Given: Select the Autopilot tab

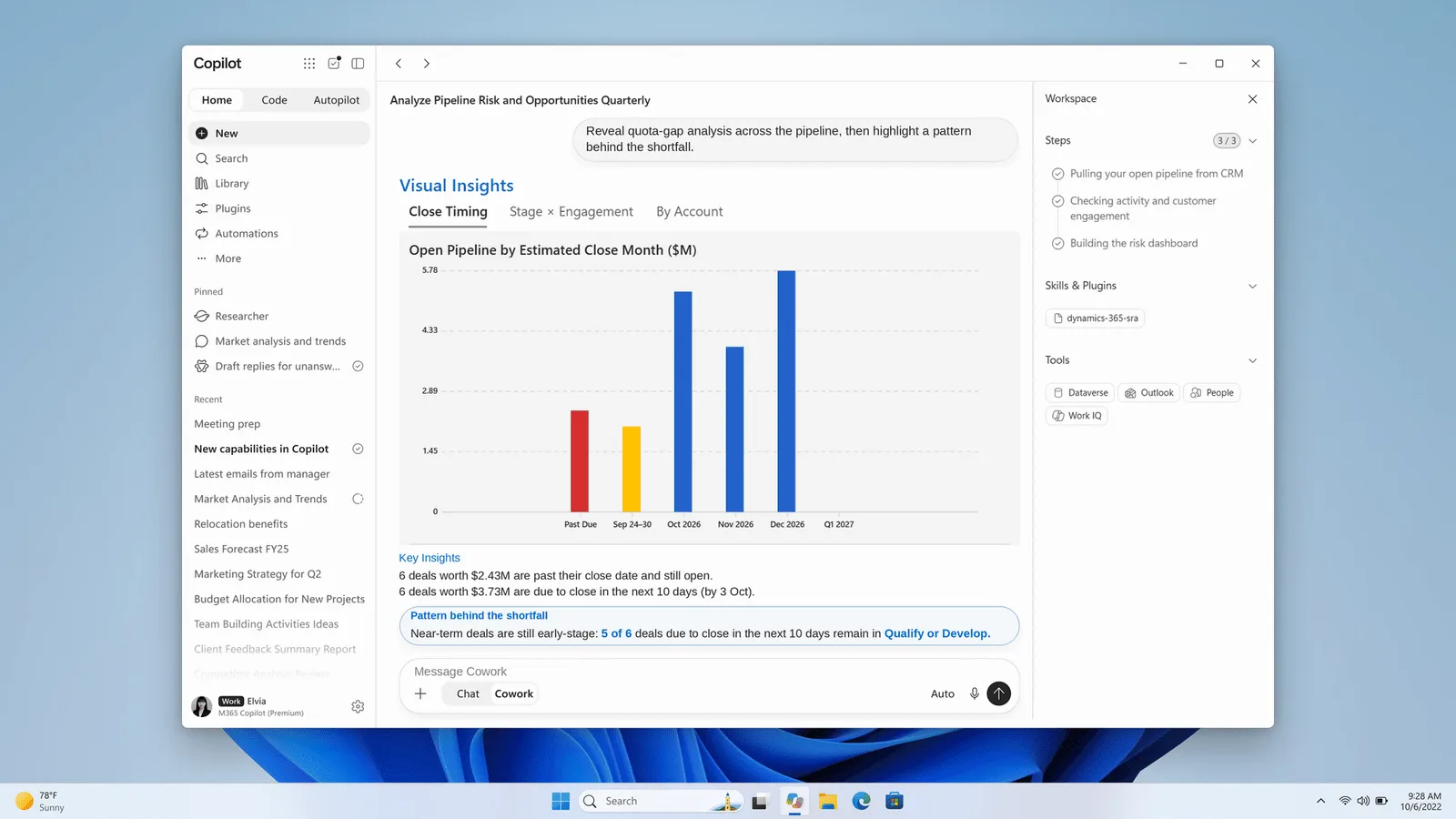Looking at the screenshot, I should pyautogui.click(x=337, y=100).
